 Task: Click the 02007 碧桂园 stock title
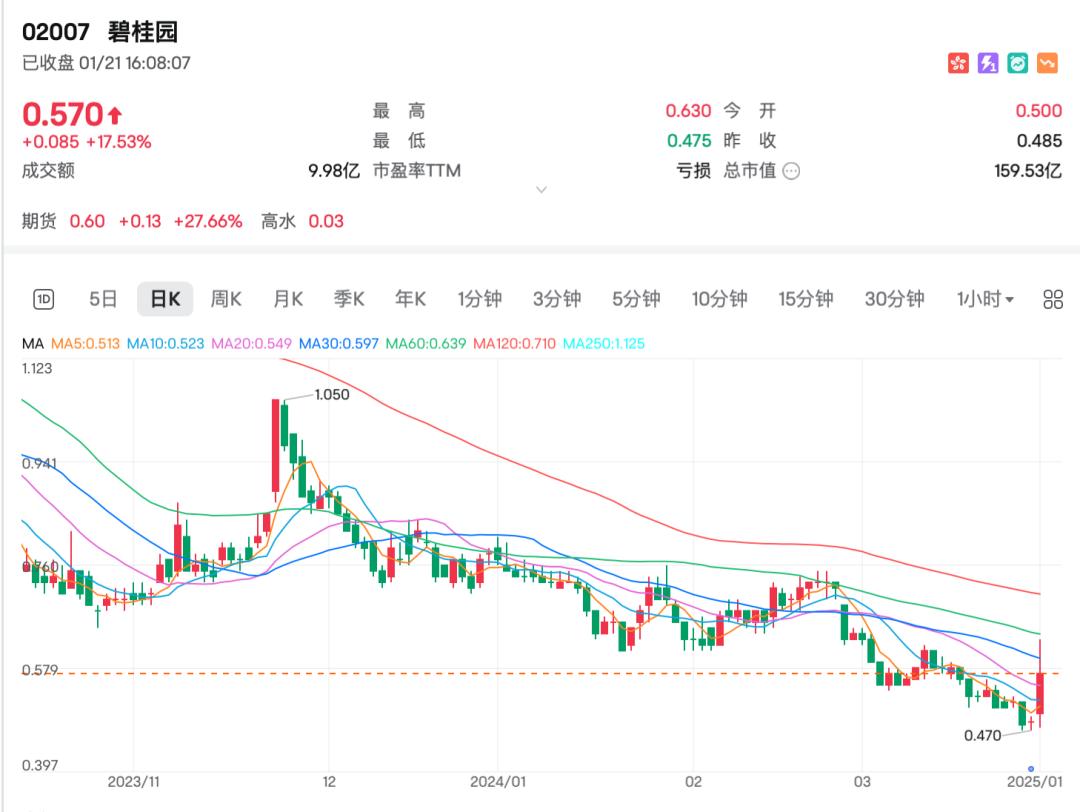[100, 32]
